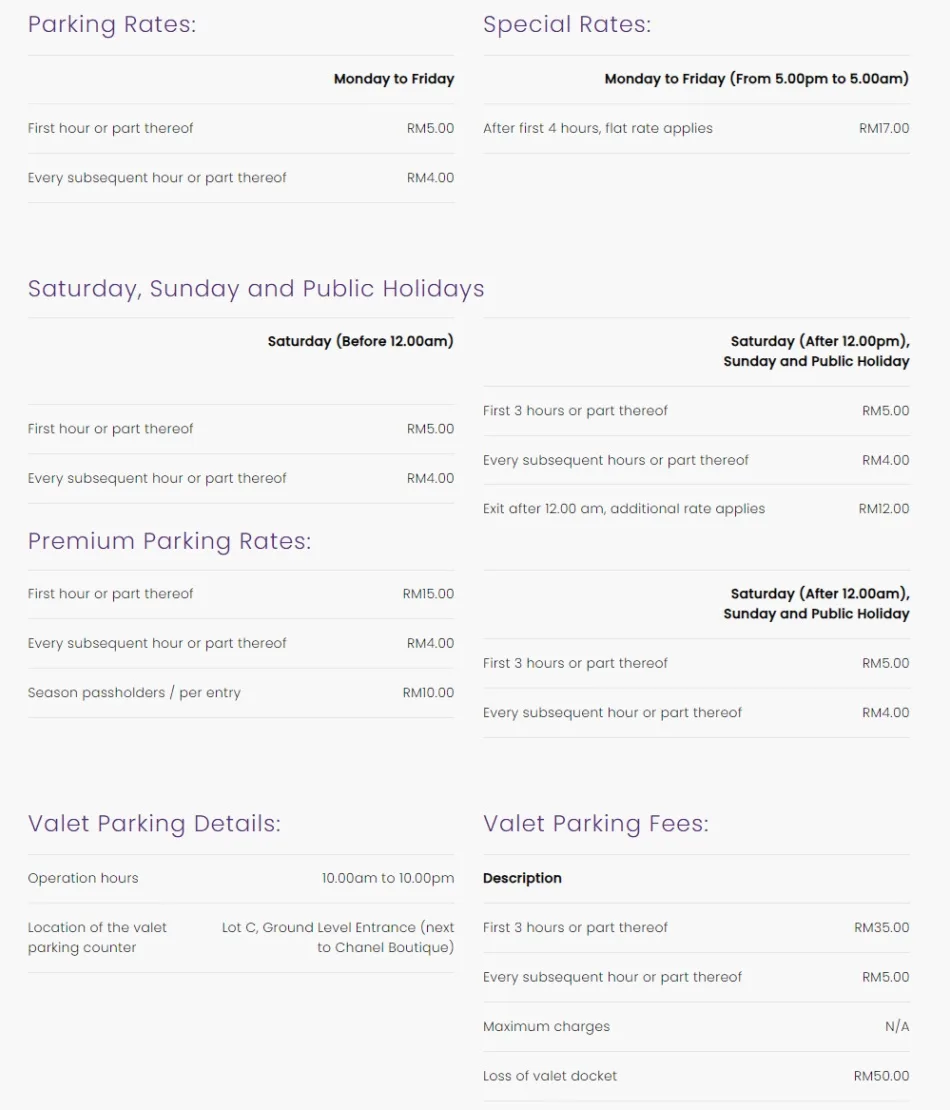The width and height of the screenshot is (950, 1110).
Task: Click 'Season passholders / per entry' row label
Action: pyautogui.click(x=134, y=693)
